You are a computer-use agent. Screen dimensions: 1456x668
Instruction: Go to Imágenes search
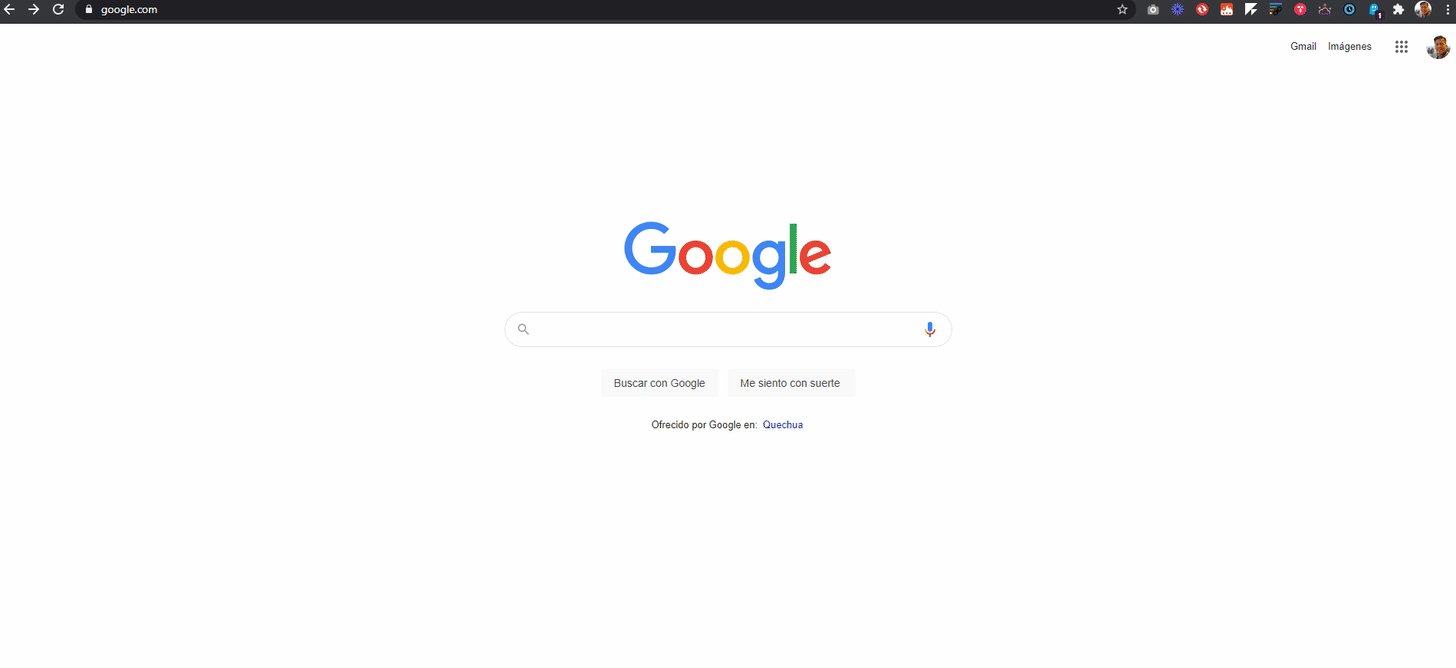tap(1350, 47)
